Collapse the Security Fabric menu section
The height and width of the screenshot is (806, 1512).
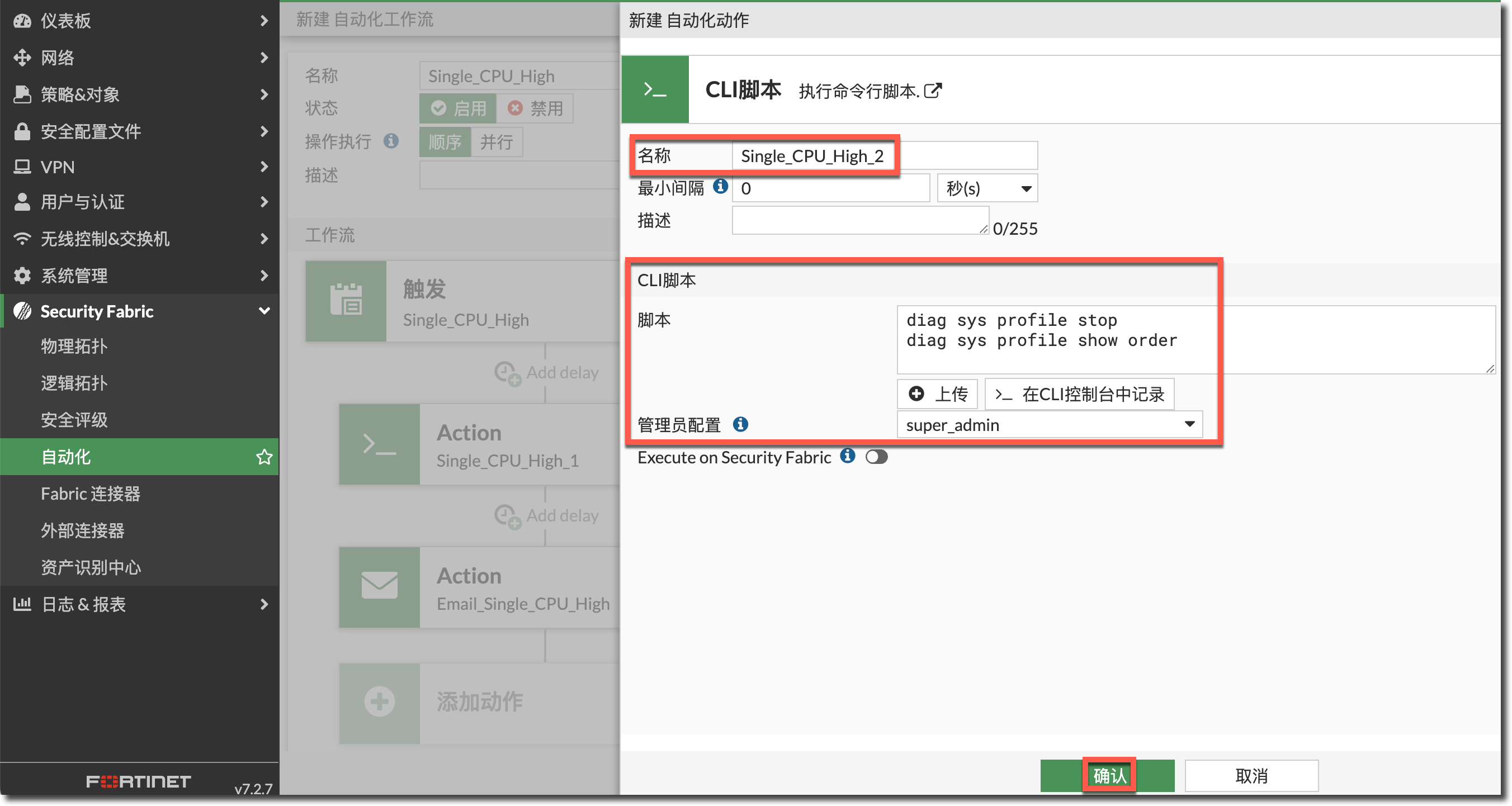pos(264,311)
